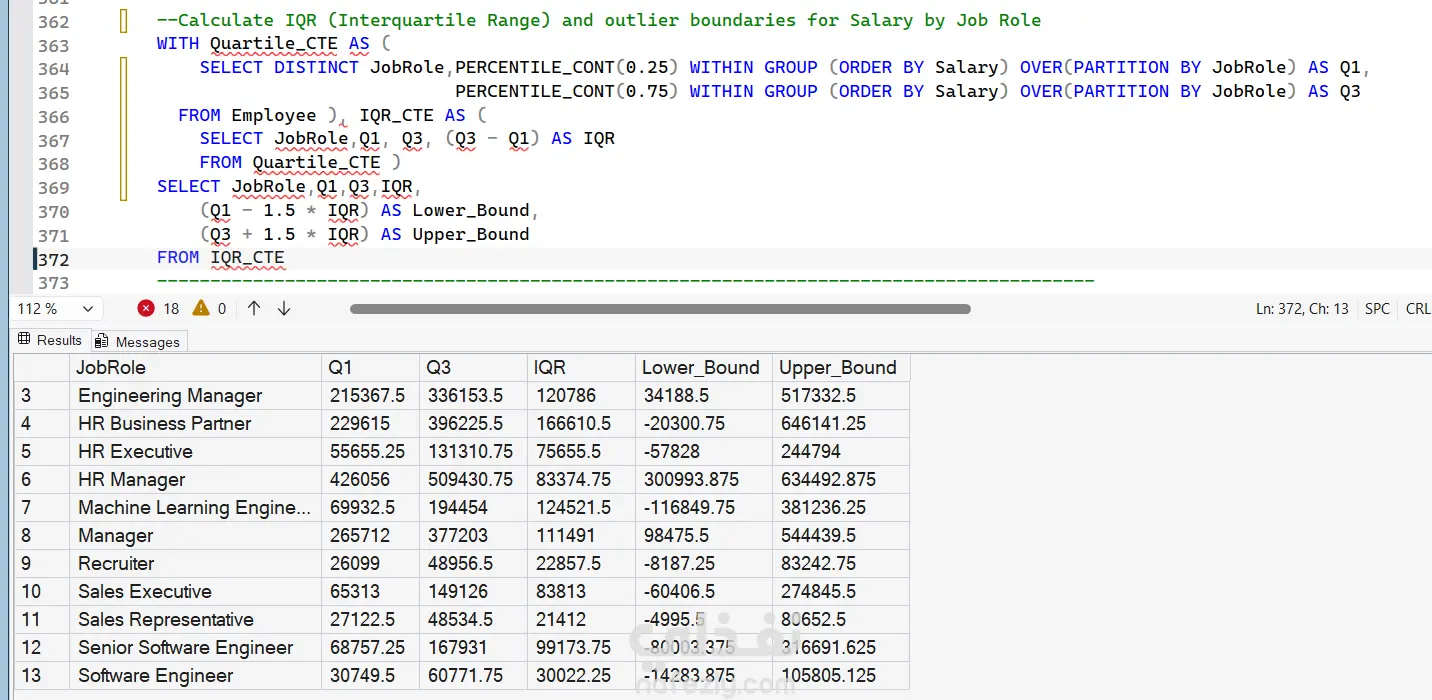1432x700 pixels.
Task: Select the Lower_Bound column header
Action: pos(704,367)
